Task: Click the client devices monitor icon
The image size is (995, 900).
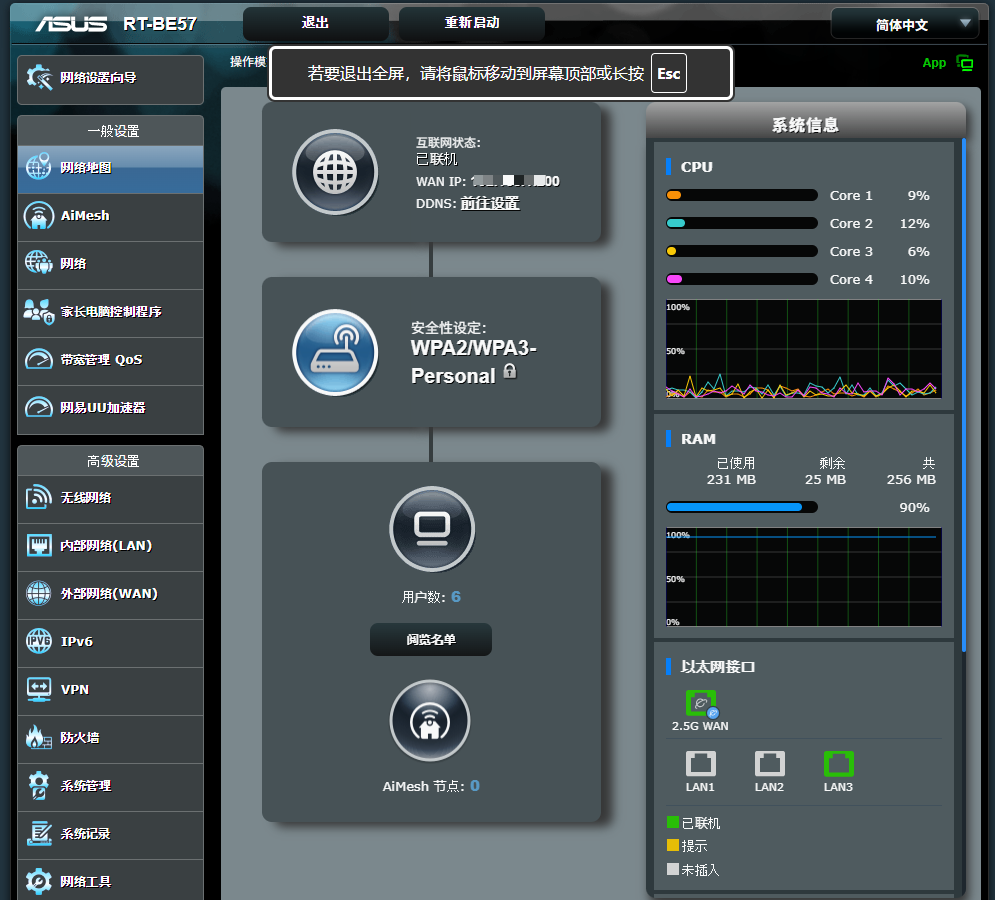Action: coord(431,528)
